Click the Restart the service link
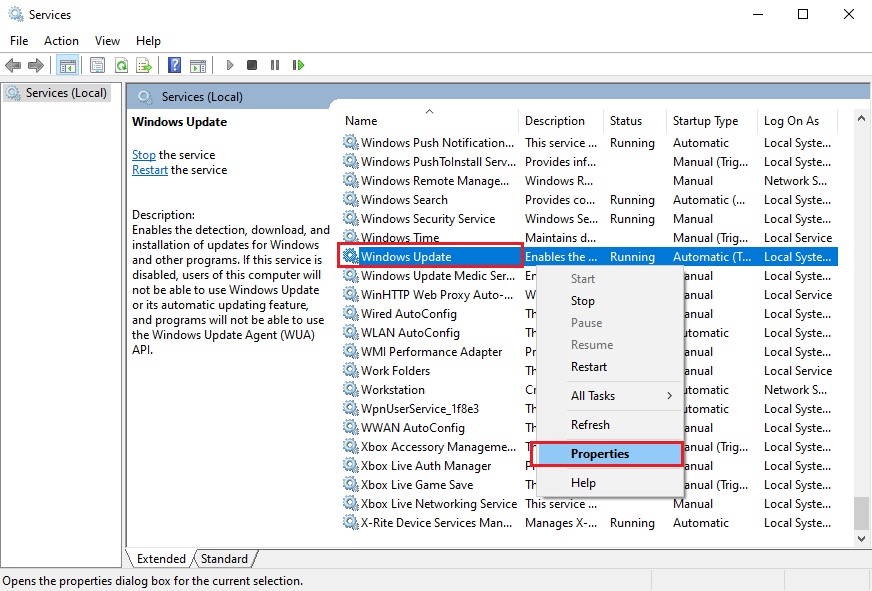872x591 pixels. (x=150, y=170)
